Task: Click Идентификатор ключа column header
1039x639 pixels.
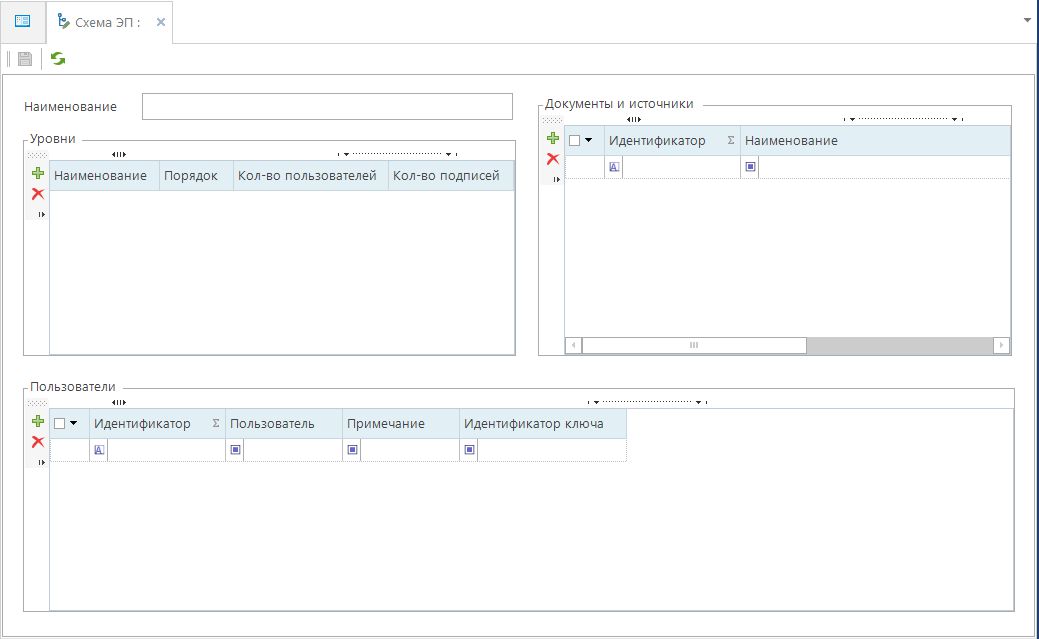Action: pos(533,424)
